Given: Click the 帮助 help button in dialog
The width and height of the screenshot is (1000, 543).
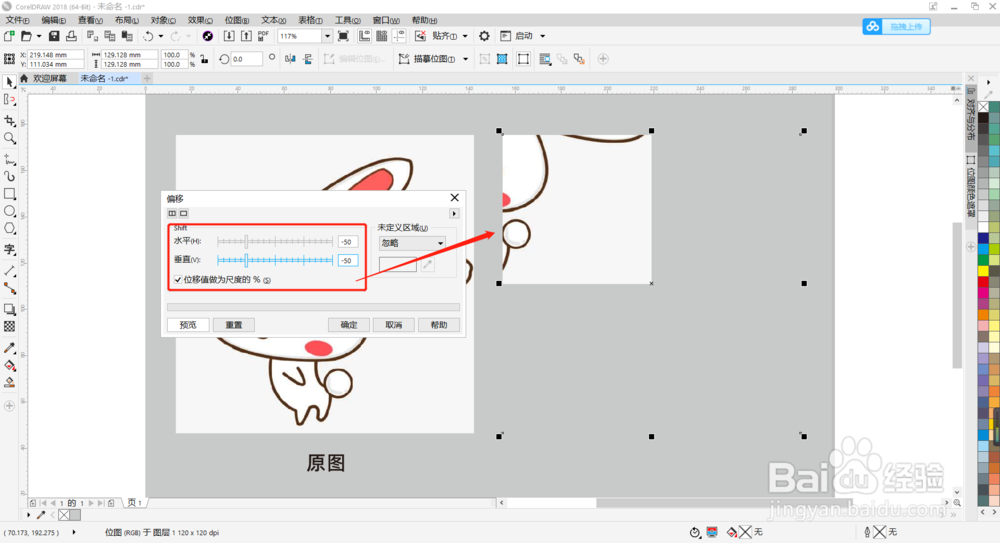Looking at the screenshot, I should (439, 325).
